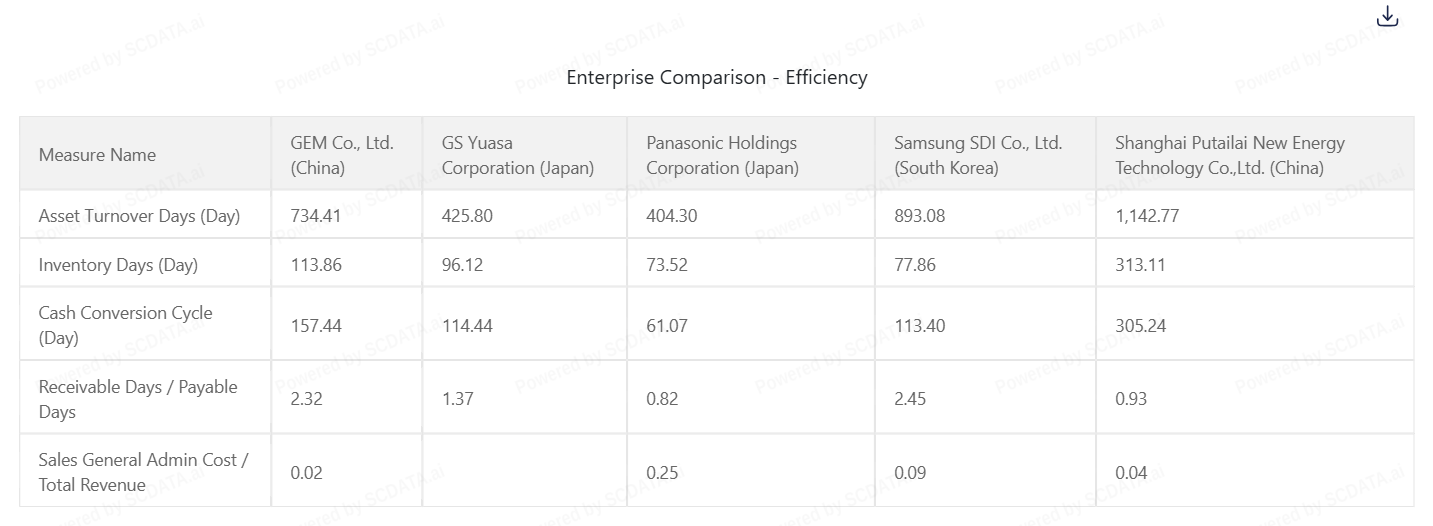
Task: Click the download icon above the table
Action: [x=1387, y=17]
